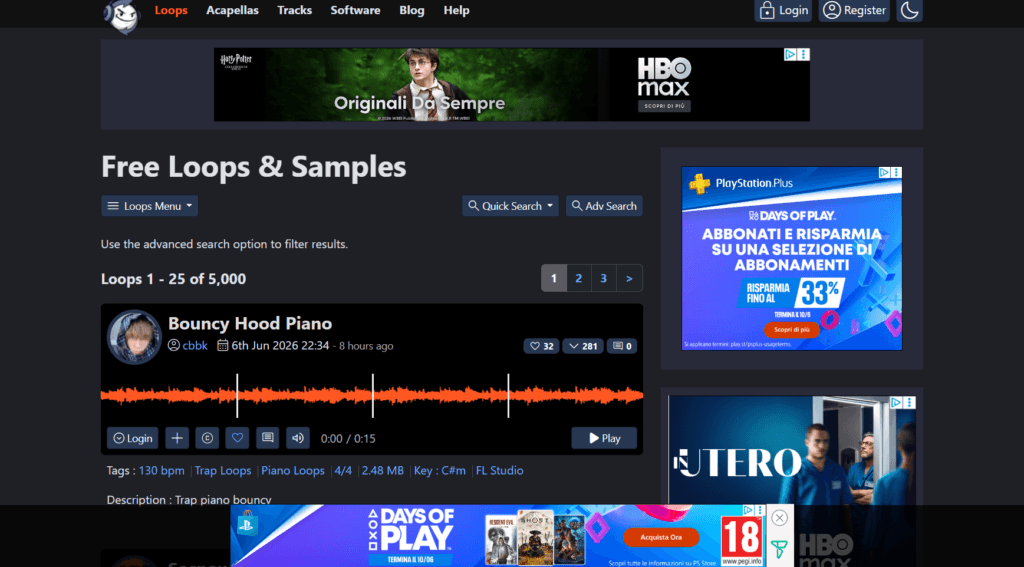Go to the Tracks menu item
Screen dimensions: 1024x567
coord(295,10)
